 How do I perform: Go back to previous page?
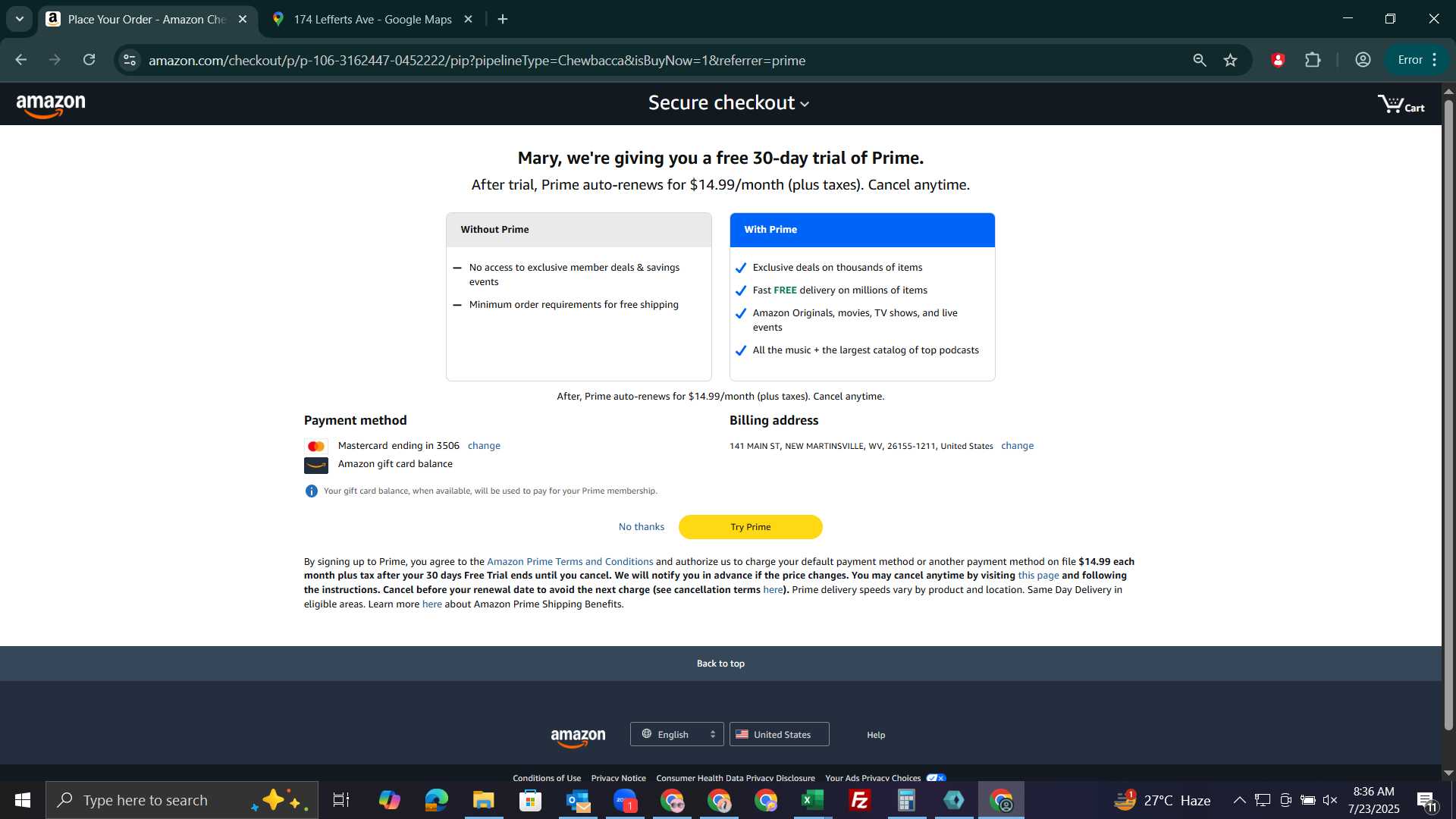[21, 60]
